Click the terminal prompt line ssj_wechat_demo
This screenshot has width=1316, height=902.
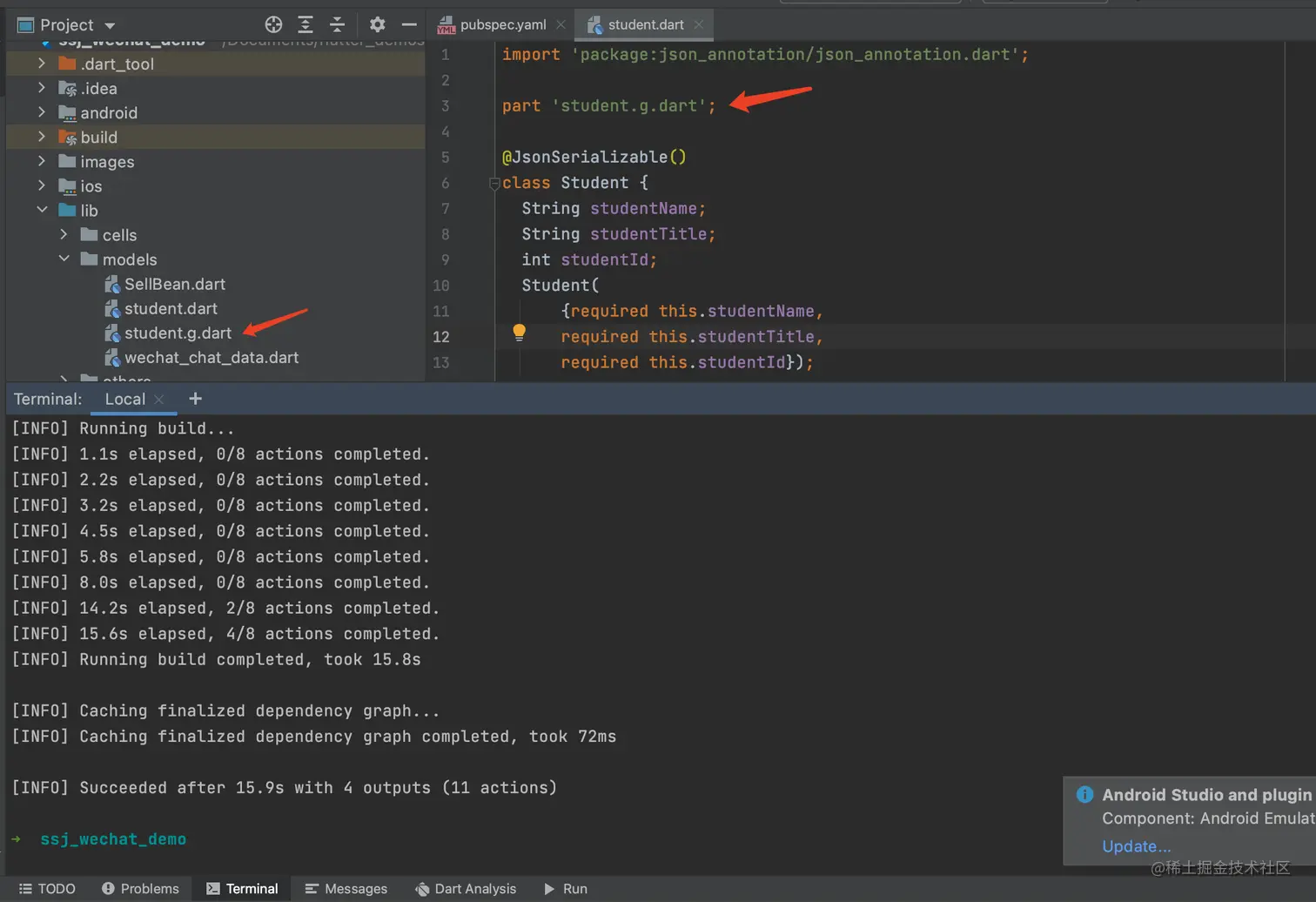(x=113, y=838)
